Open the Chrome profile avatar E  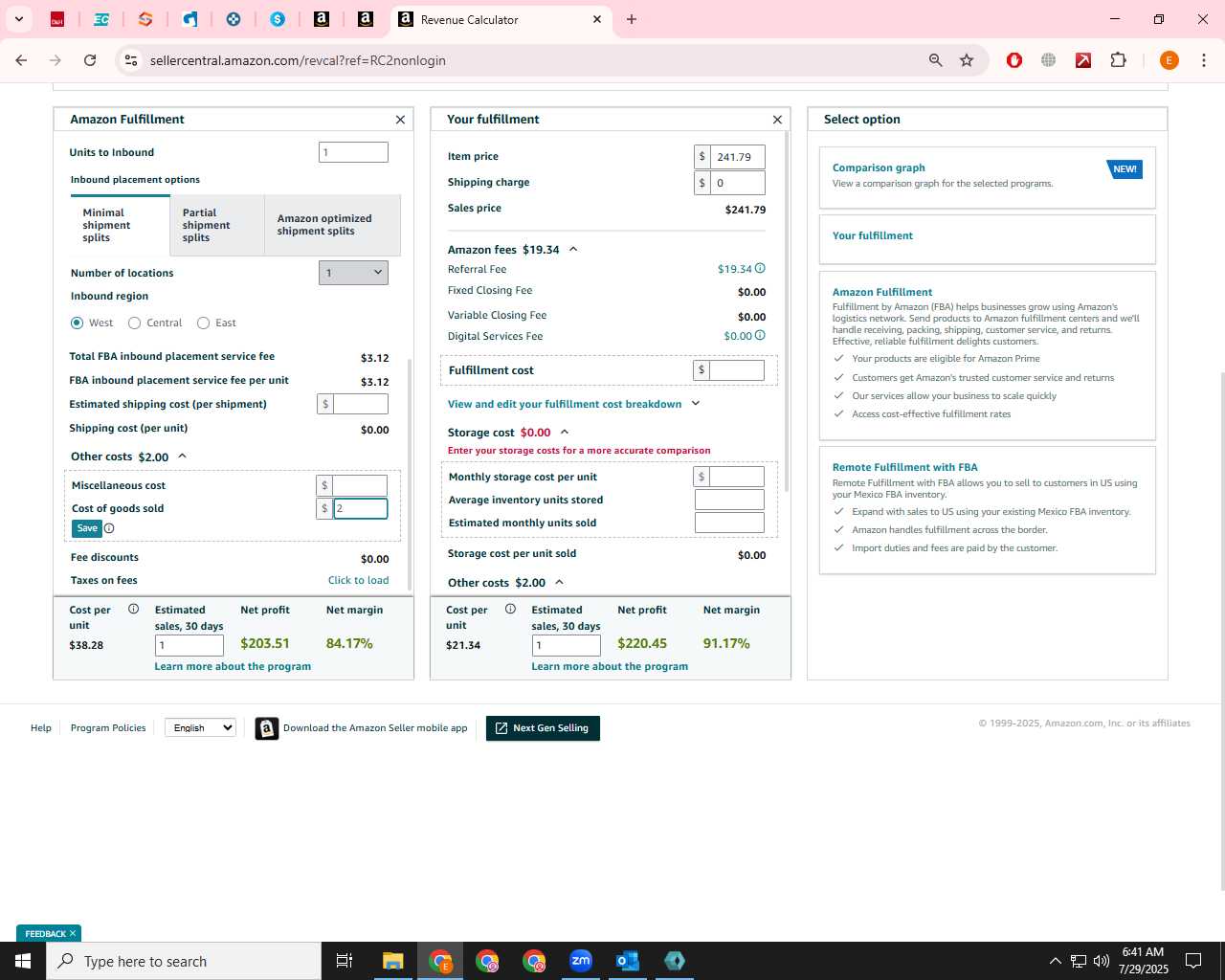pyautogui.click(x=1169, y=60)
